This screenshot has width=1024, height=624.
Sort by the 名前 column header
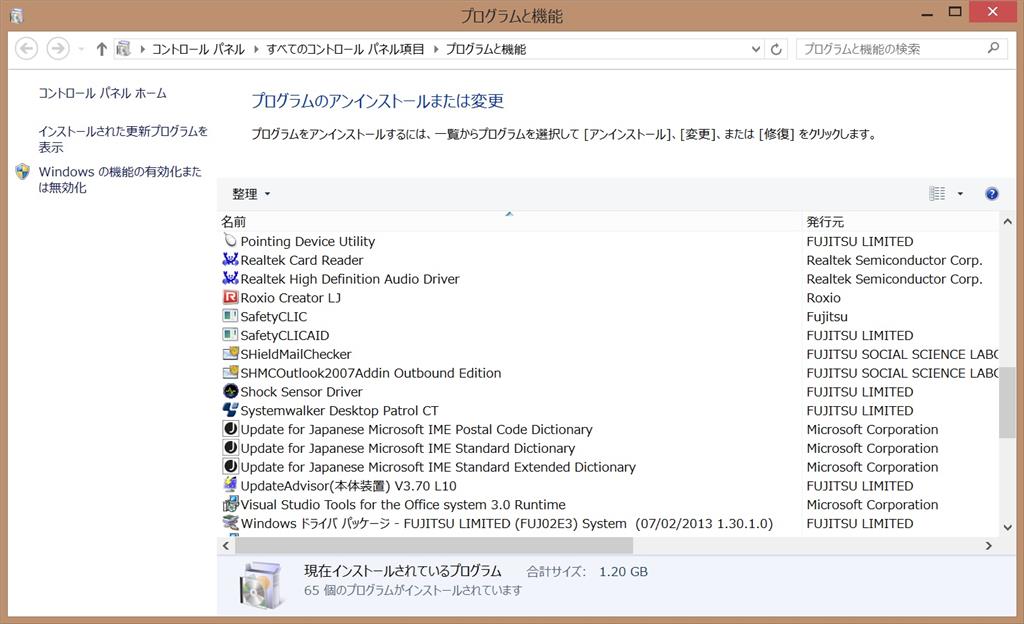[x=509, y=222]
